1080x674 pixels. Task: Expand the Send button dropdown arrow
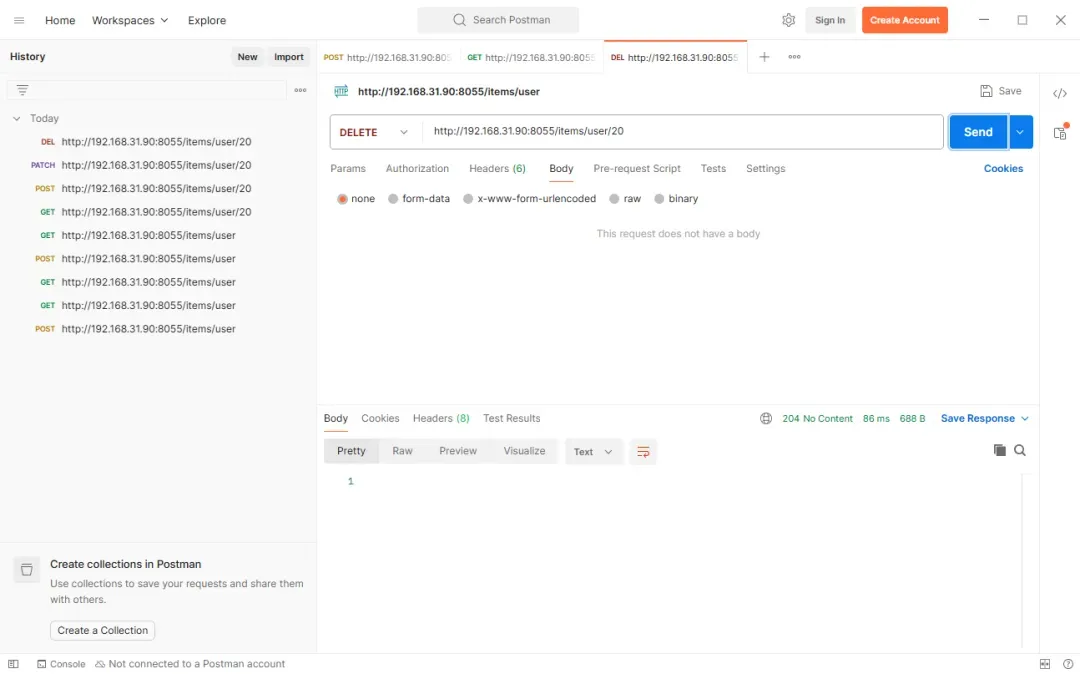(1020, 132)
